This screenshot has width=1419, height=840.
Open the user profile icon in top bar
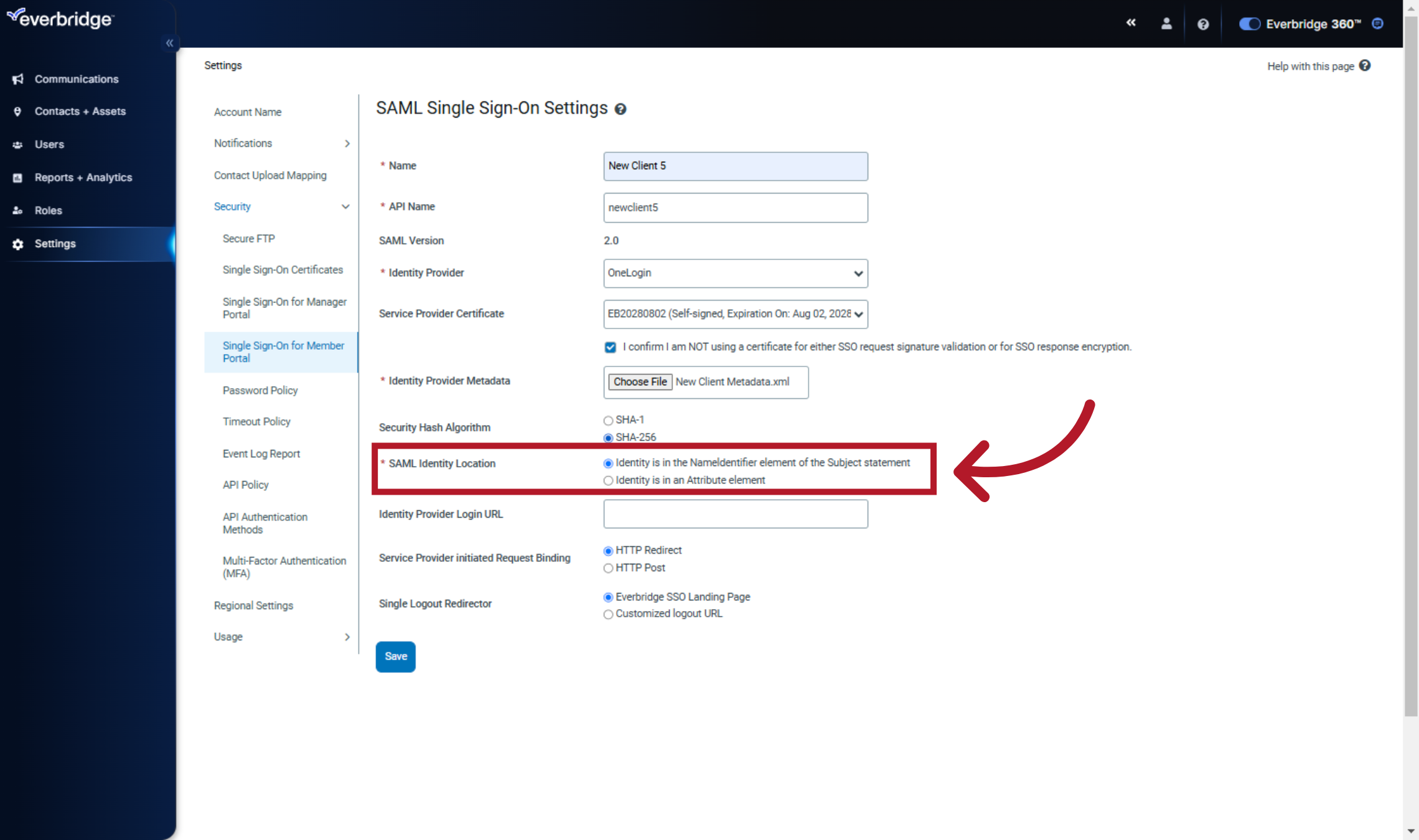(1166, 23)
